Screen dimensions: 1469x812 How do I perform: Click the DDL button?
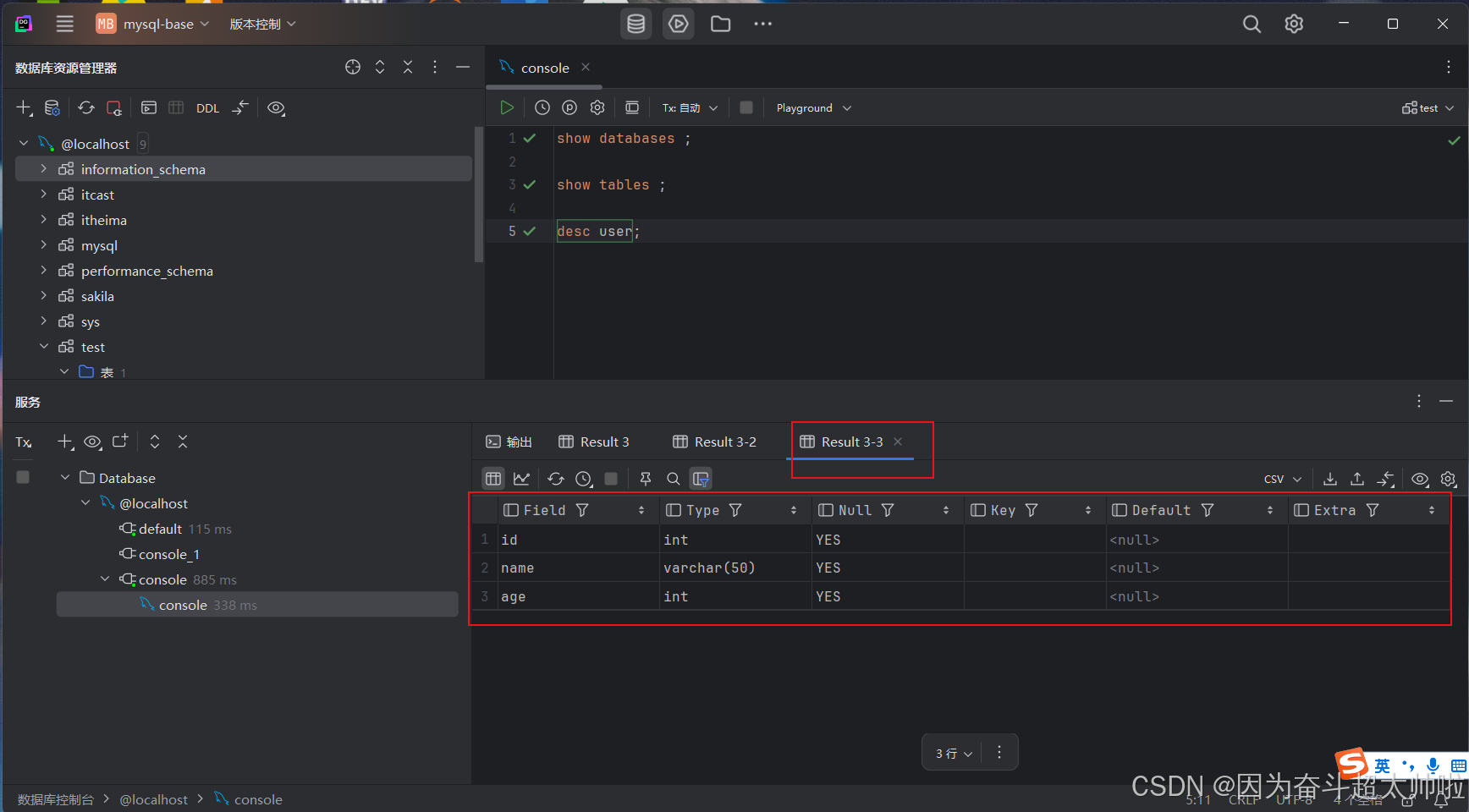click(207, 108)
